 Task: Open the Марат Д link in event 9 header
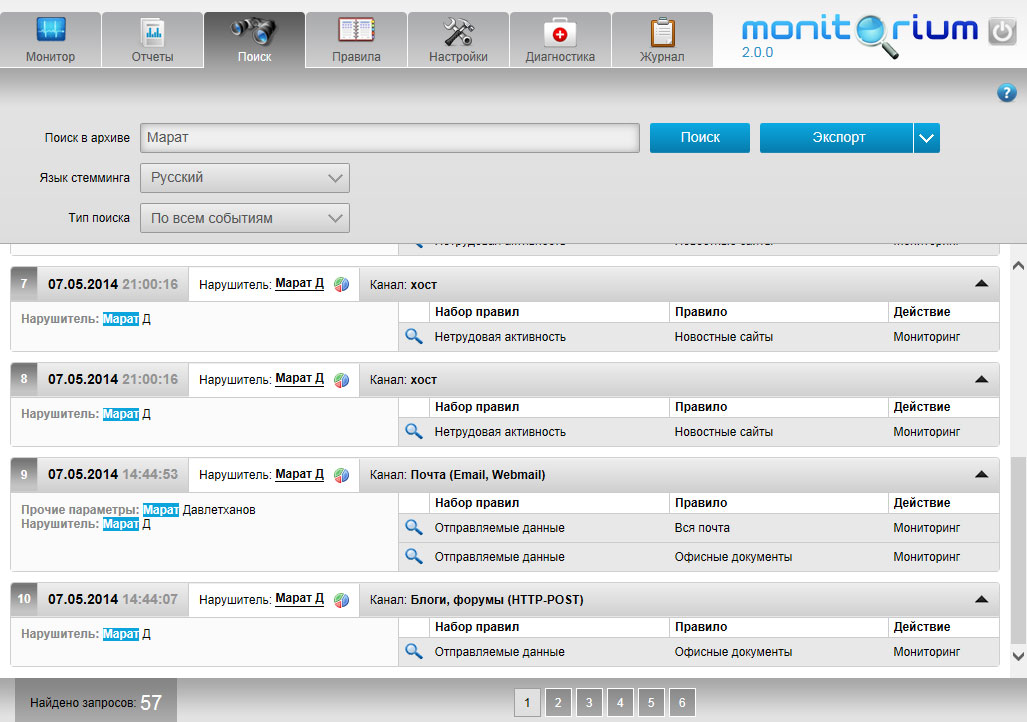pyautogui.click(x=299, y=474)
